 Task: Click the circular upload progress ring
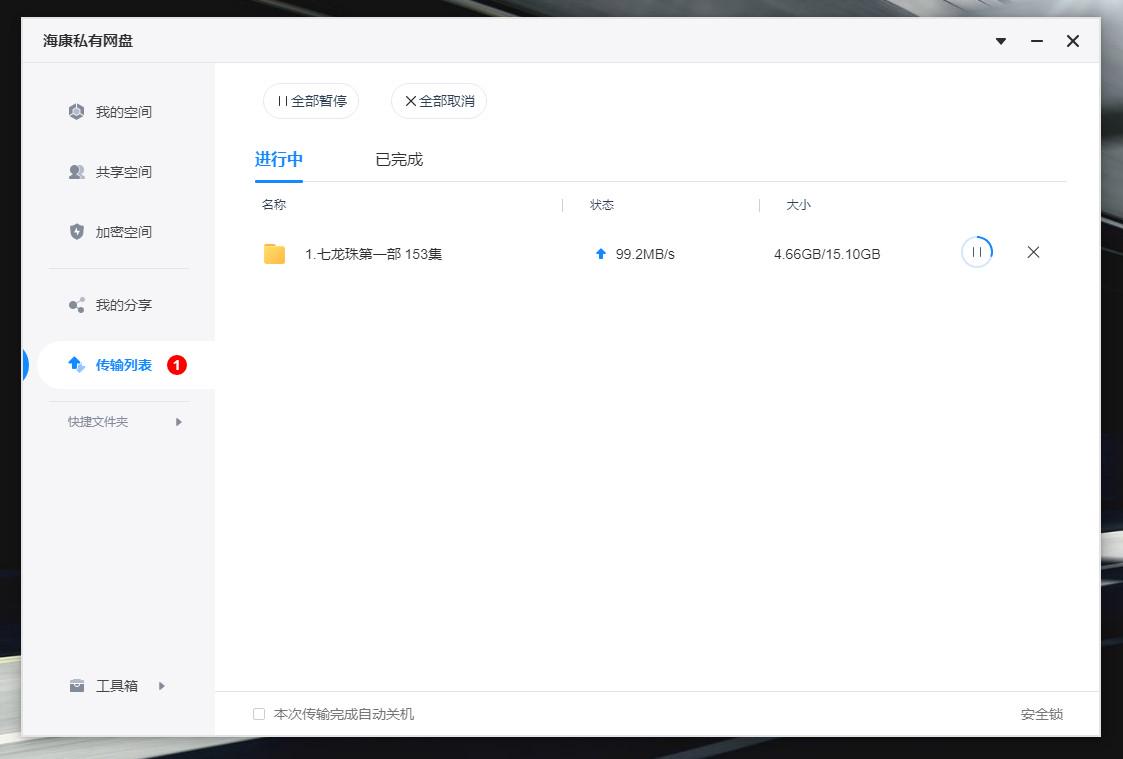click(976, 252)
